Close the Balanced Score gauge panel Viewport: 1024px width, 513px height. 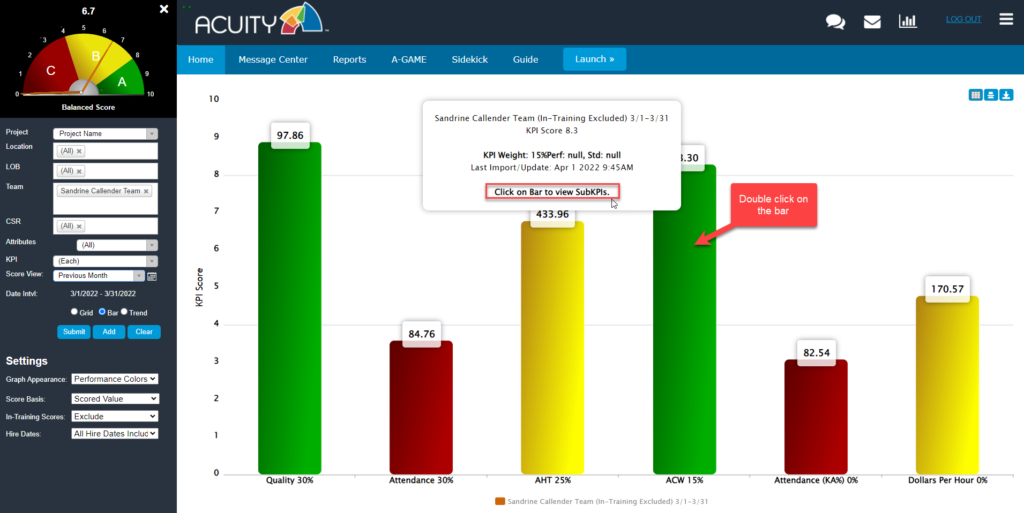(x=164, y=9)
